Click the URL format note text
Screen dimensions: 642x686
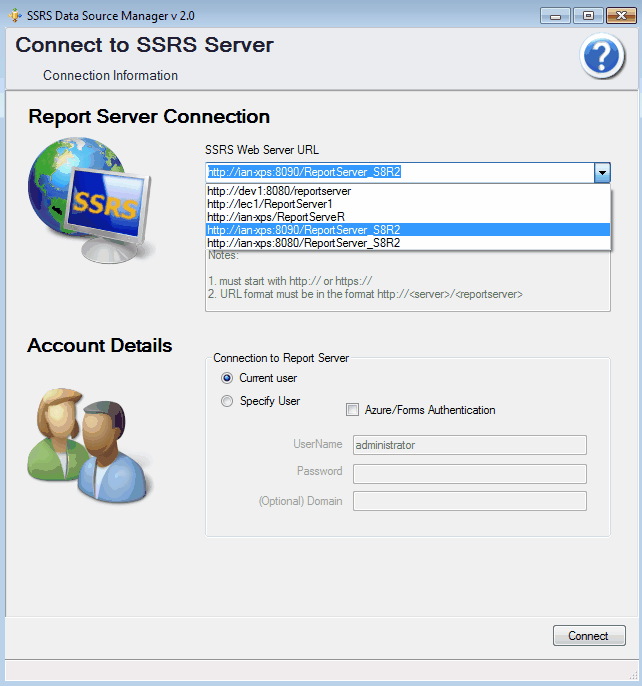pyautogui.click(x=365, y=294)
